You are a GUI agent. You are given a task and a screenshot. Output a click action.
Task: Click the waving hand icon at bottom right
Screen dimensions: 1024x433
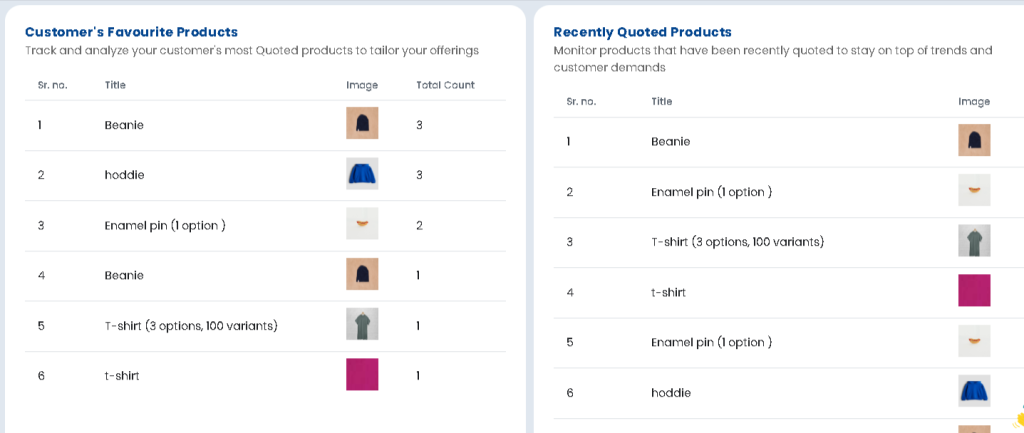[x=1019, y=418]
